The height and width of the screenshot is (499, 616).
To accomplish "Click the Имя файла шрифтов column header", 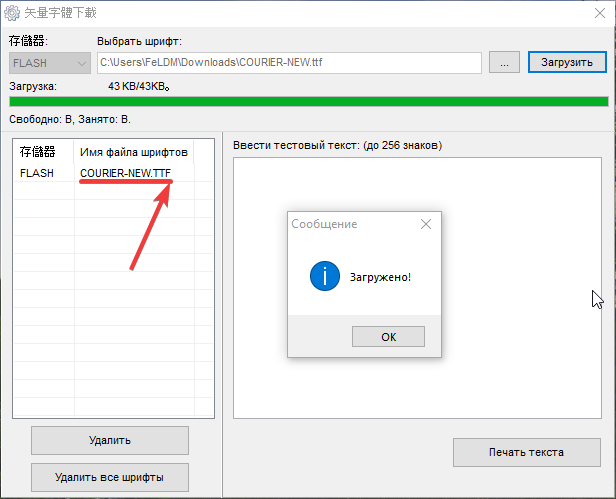I will [134, 152].
